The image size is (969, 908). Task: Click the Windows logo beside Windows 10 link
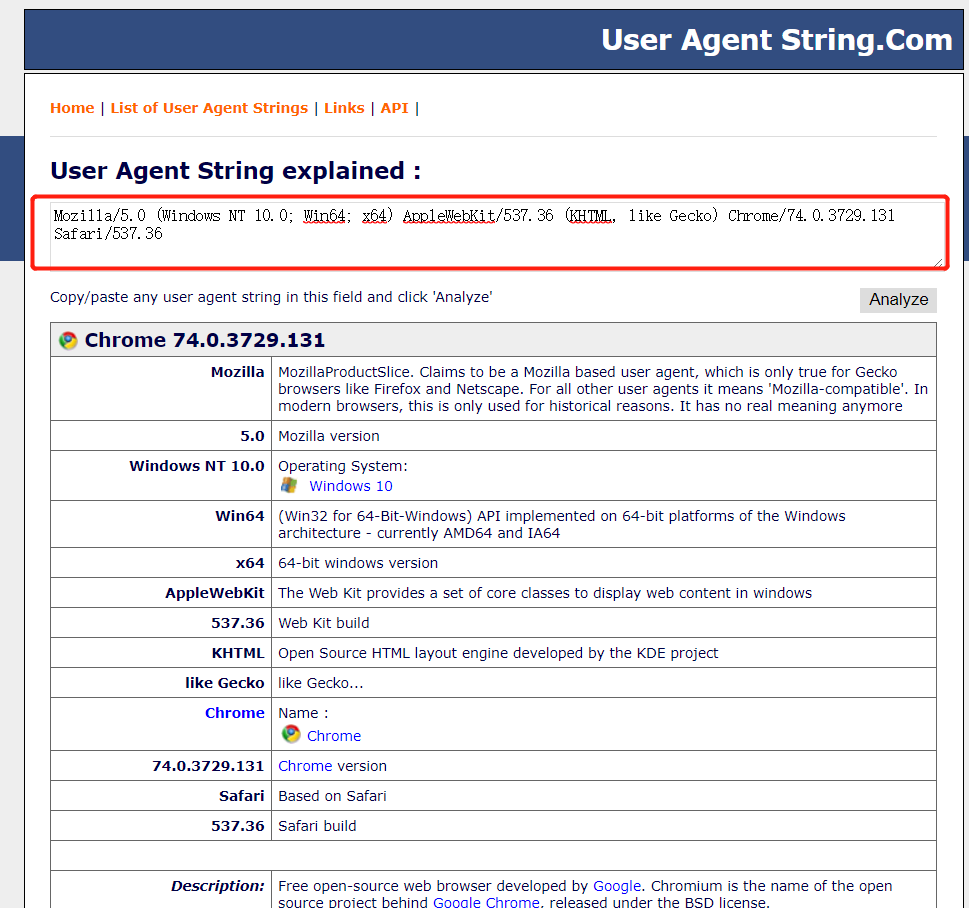click(291, 487)
